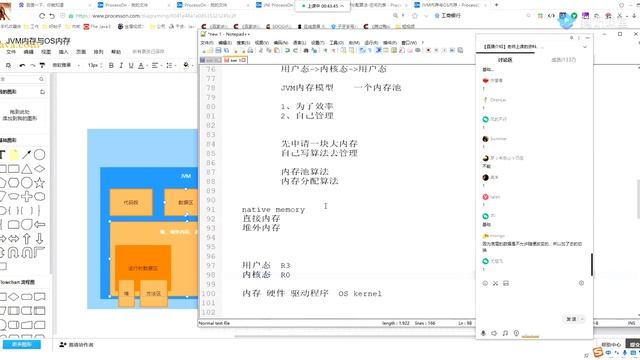
Task: Toggle Underline formatting in ProcessOn toolbar
Action: click(131, 65)
